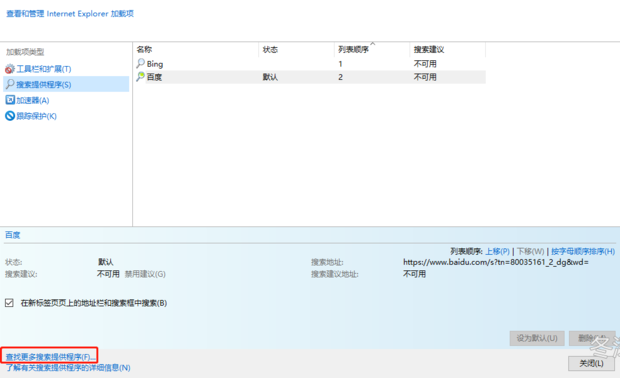Click the 百度 heading in details pane
620x378 pixels.
pyautogui.click(x=12, y=235)
